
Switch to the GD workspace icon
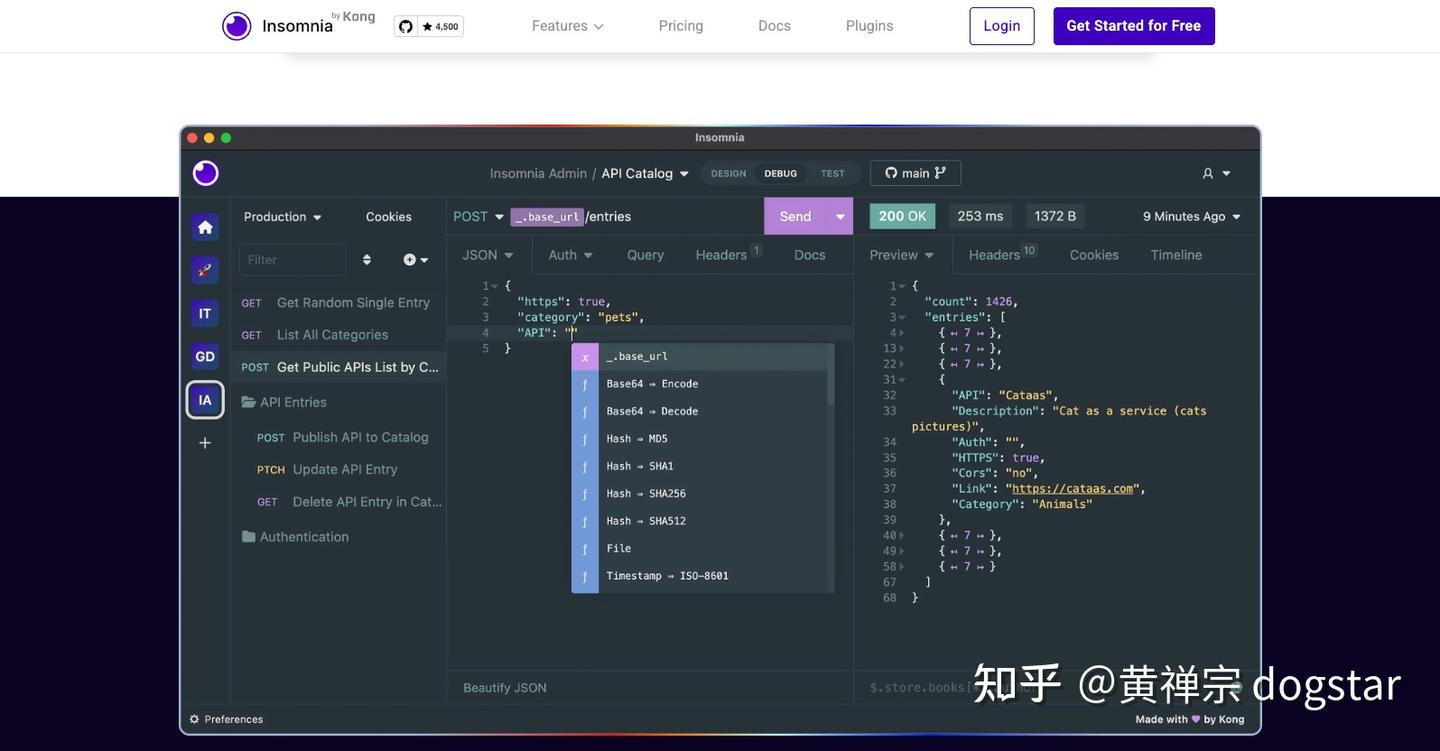tap(205, 356)
